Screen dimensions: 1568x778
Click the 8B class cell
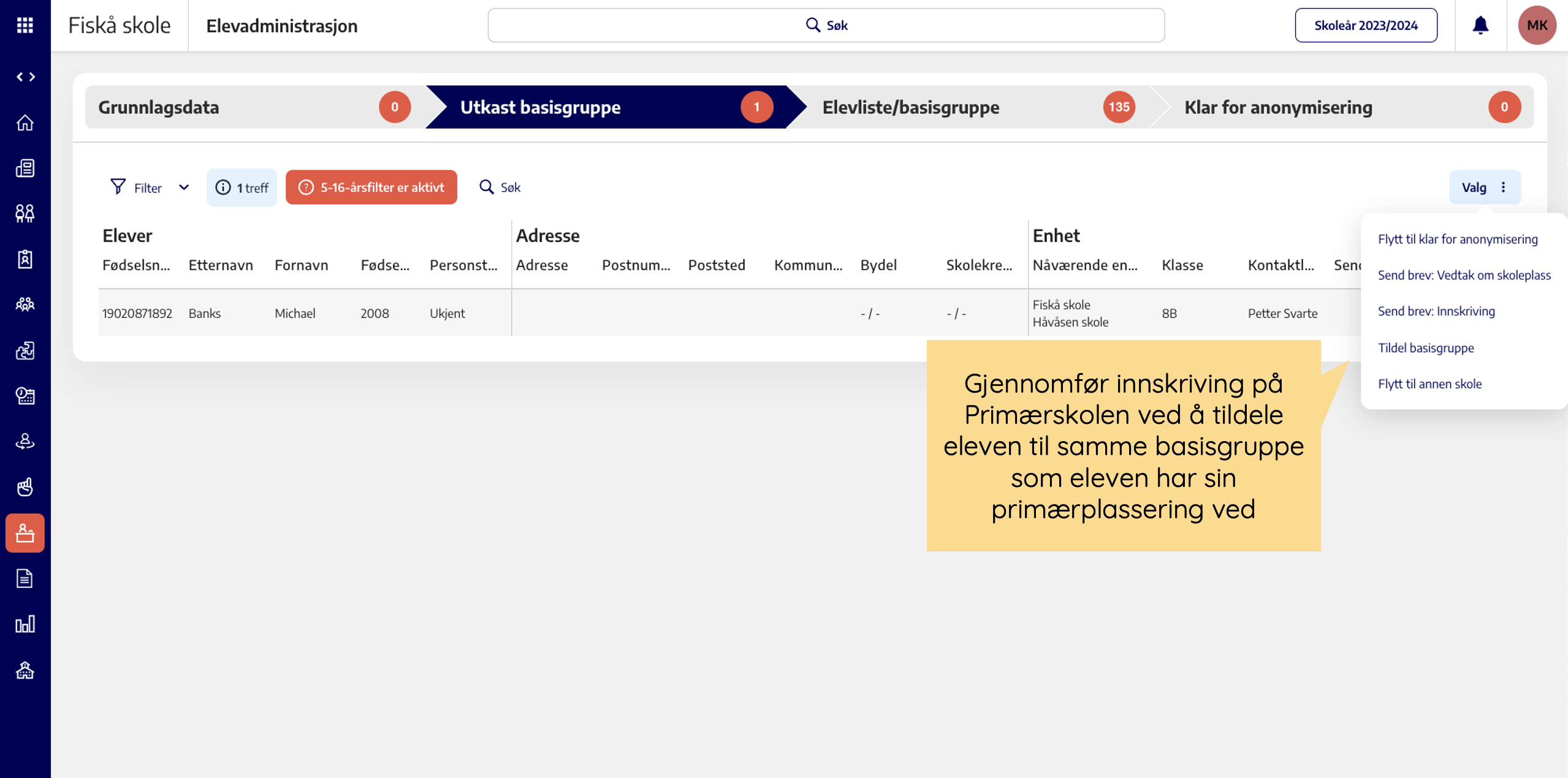(1169, 314)
